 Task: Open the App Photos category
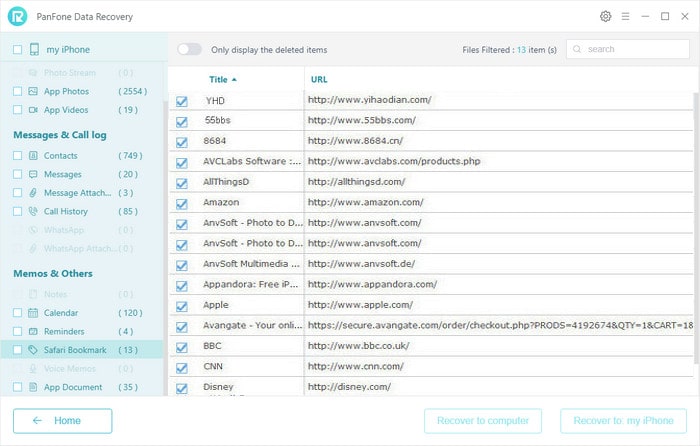[x=66, y=91]
